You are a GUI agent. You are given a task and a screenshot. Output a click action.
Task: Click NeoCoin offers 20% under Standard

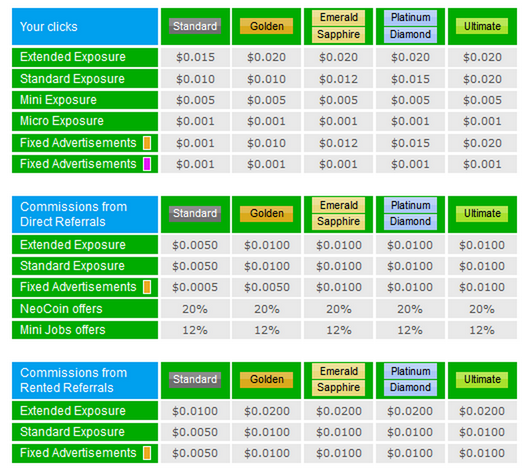click(x=195, y=309)
